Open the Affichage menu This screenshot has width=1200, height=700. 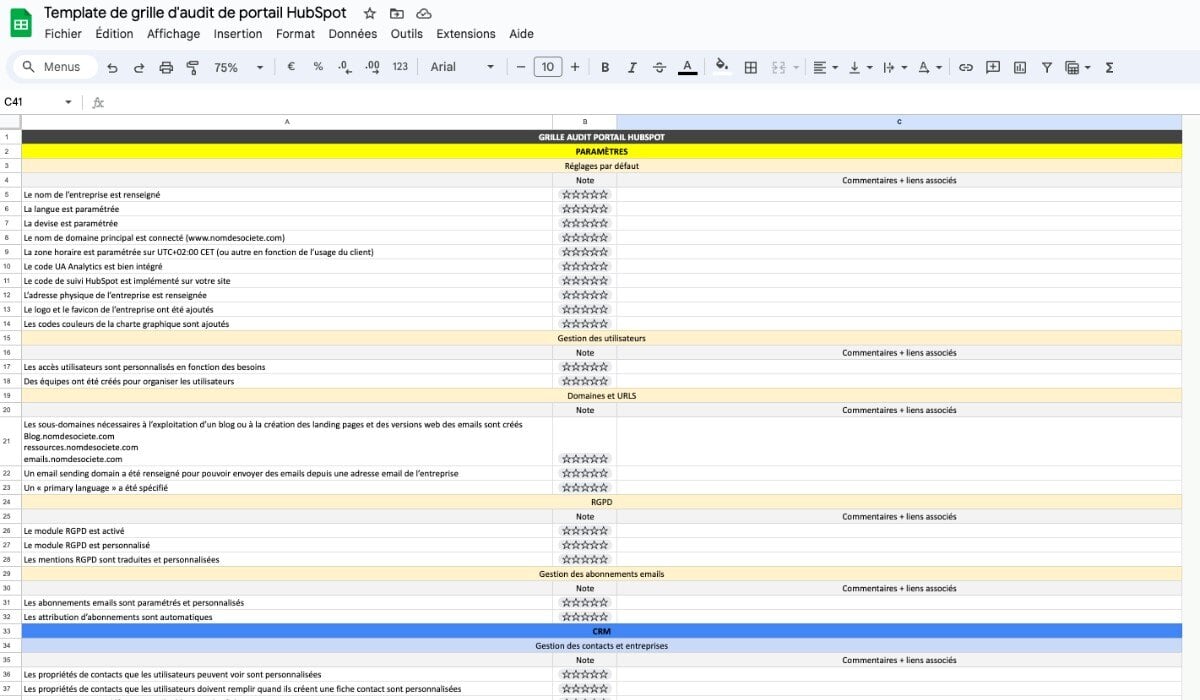173,34
